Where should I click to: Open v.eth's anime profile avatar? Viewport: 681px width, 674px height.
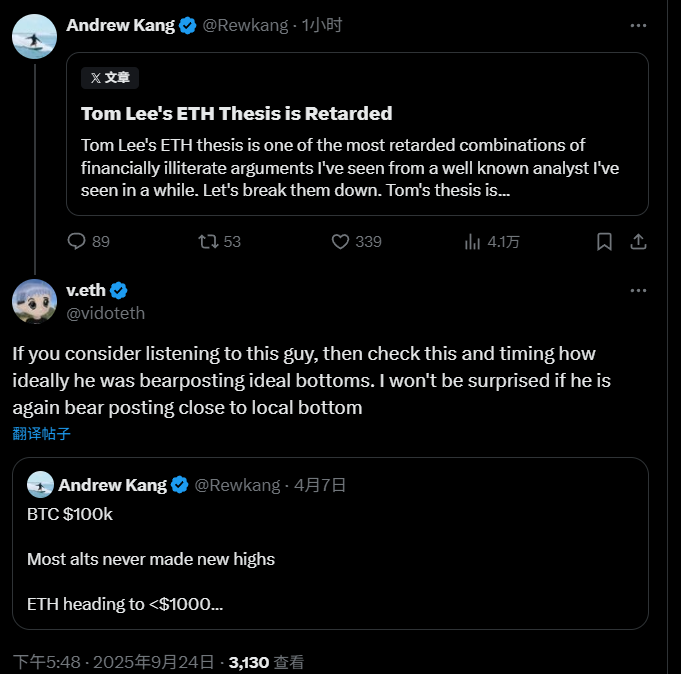[34, 301]
